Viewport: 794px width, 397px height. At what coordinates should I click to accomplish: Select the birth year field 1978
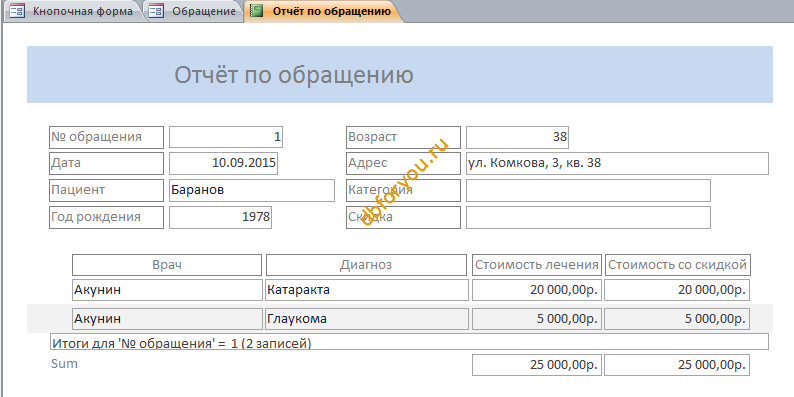(220, 217)
